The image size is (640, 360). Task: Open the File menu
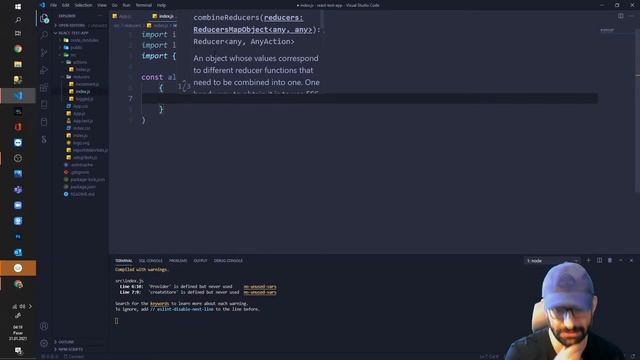(53, 5)
